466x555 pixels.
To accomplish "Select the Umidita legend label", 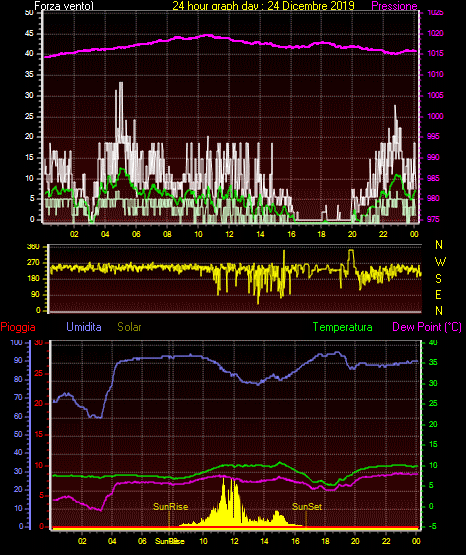I will [84, 327].
